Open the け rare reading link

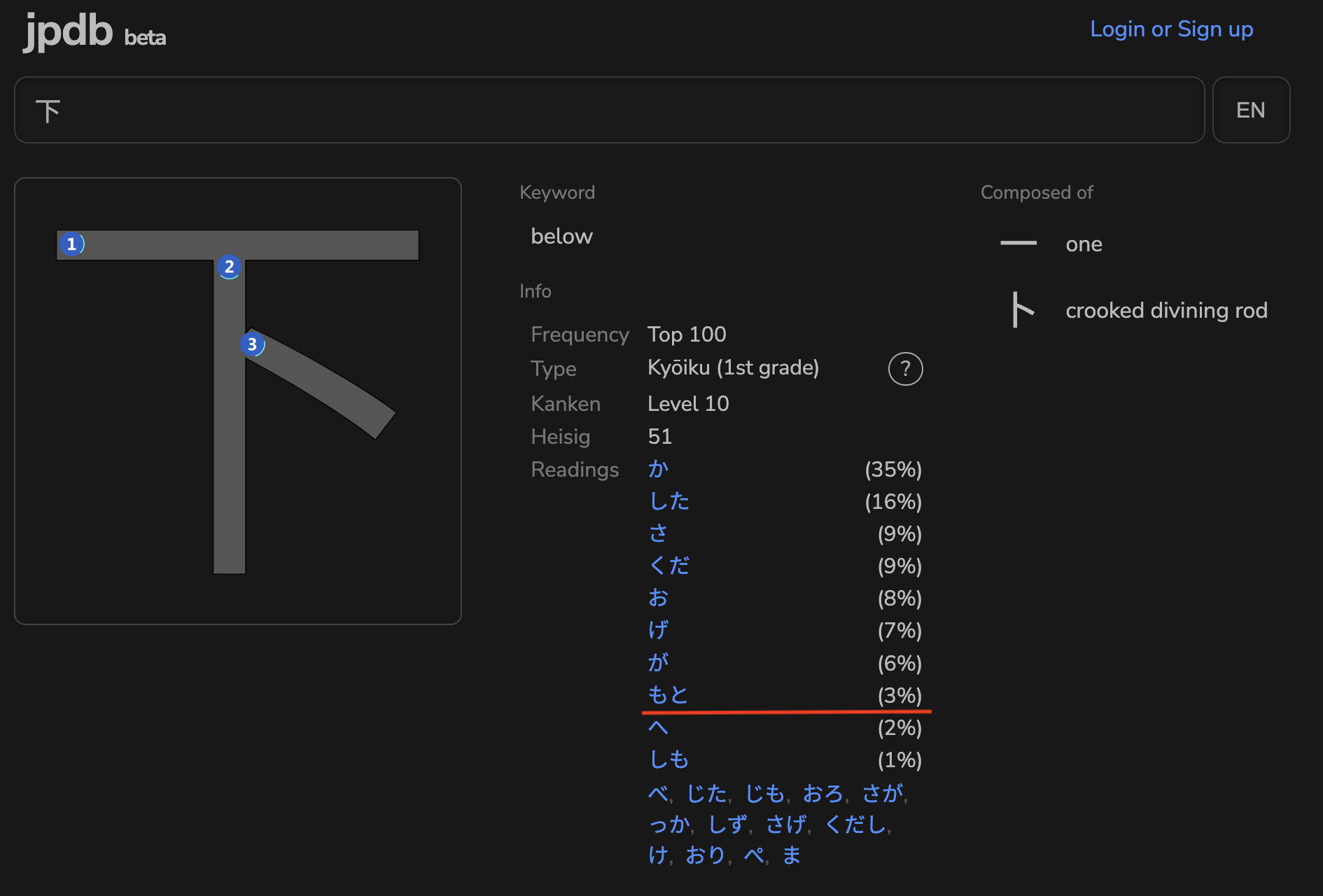[x=658, y=855]
